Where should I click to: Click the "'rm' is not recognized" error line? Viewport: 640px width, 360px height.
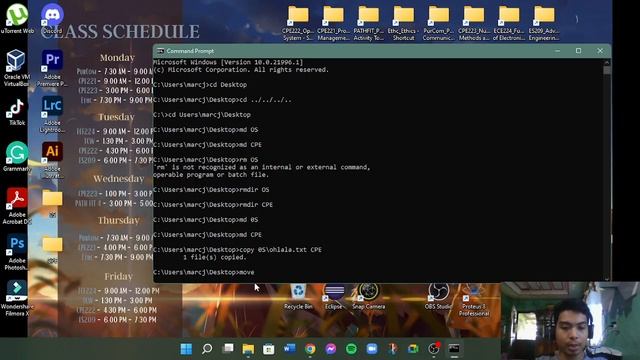point(262,167)
